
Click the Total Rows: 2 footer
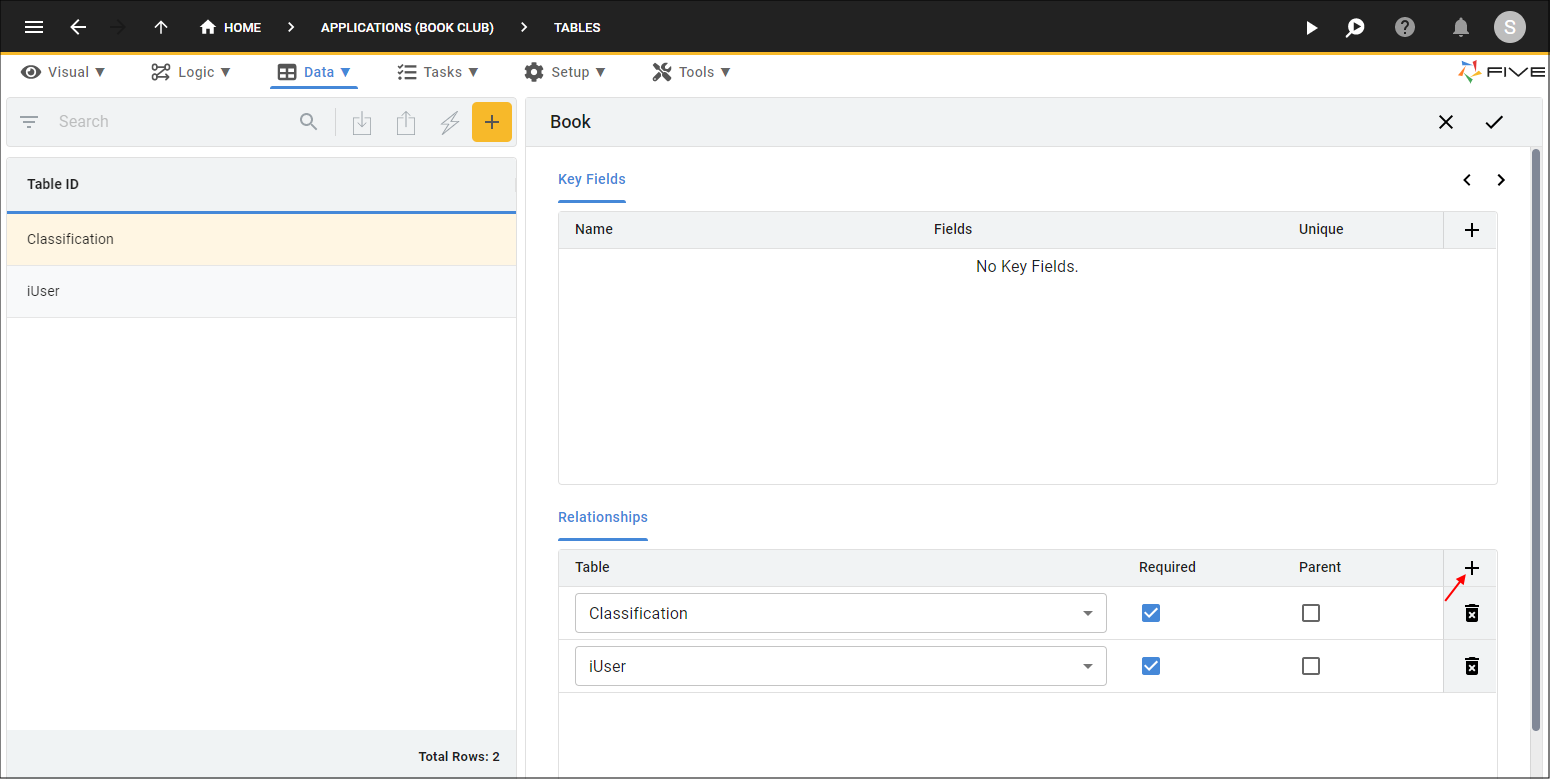click(459, 756)
